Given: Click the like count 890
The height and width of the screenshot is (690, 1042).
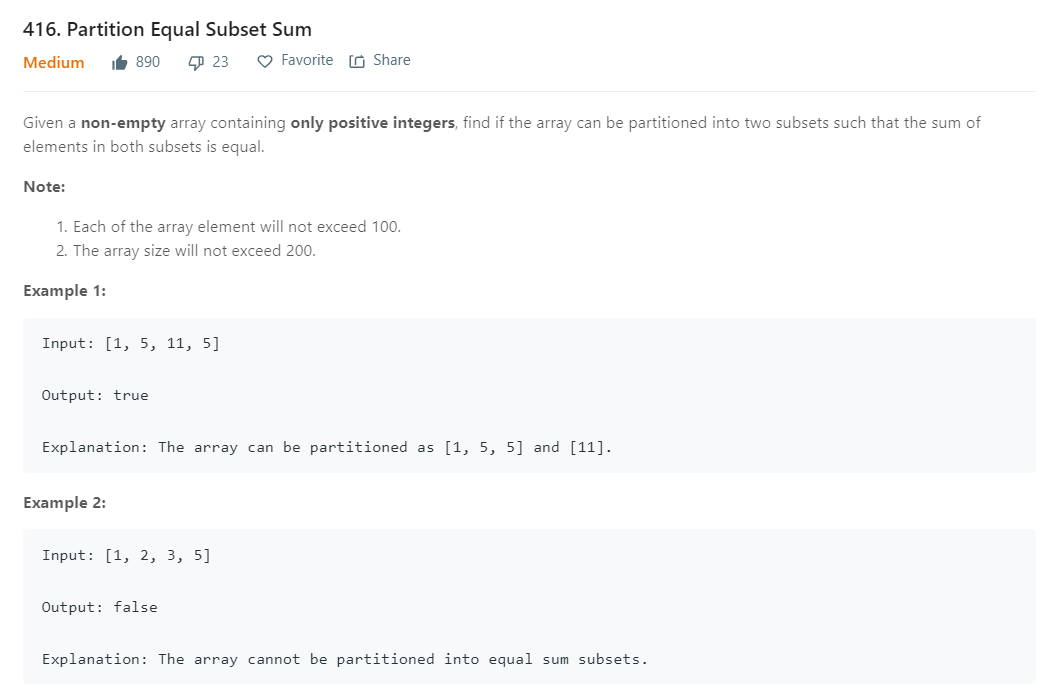Looking at the screenshot, I should [147, 62].
